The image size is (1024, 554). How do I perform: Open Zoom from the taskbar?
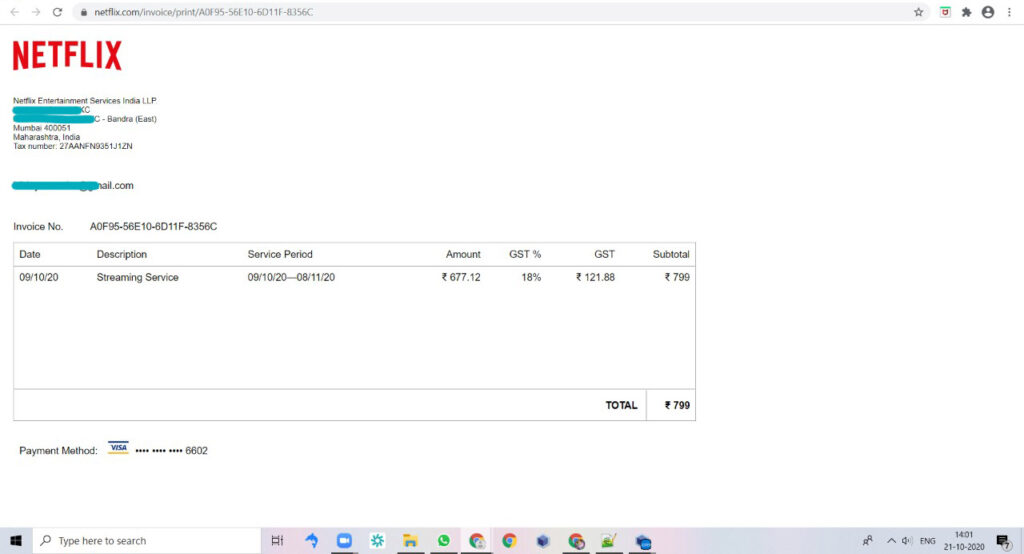pos(344,541)
